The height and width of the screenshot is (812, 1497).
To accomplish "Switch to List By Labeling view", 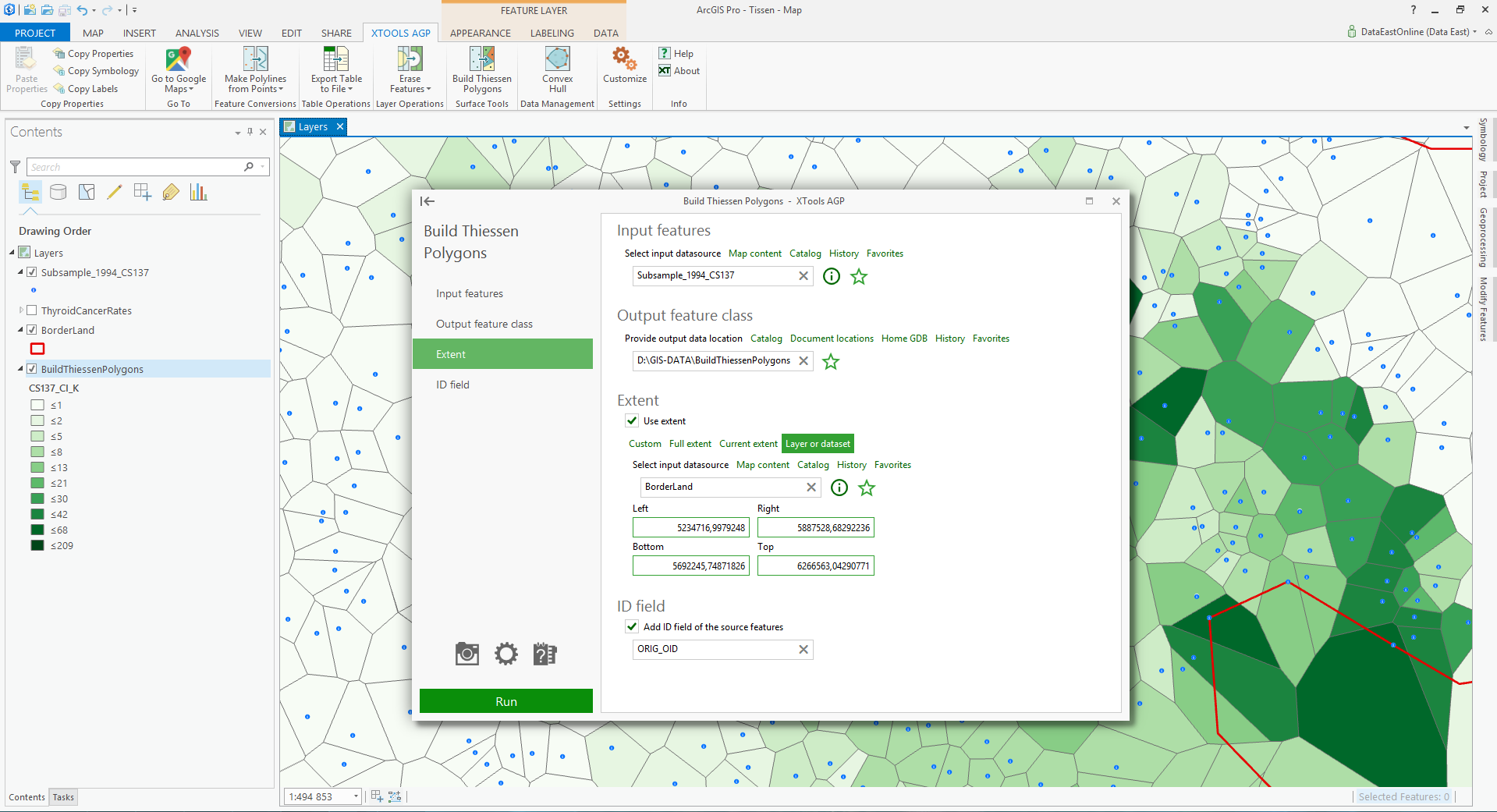I will (171, 192).
